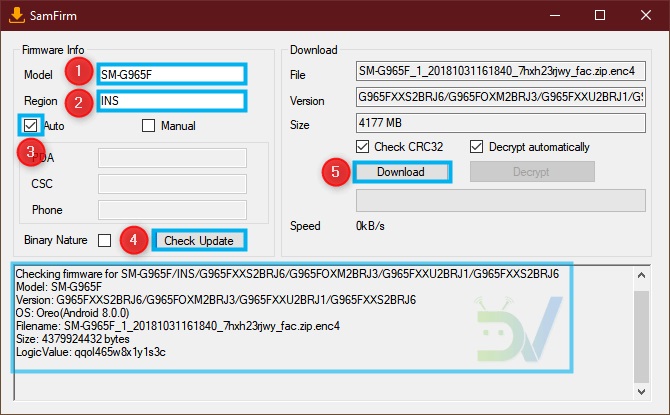Click the log area vertical scrollbar
Screen dimensions: 670x415
654,330
